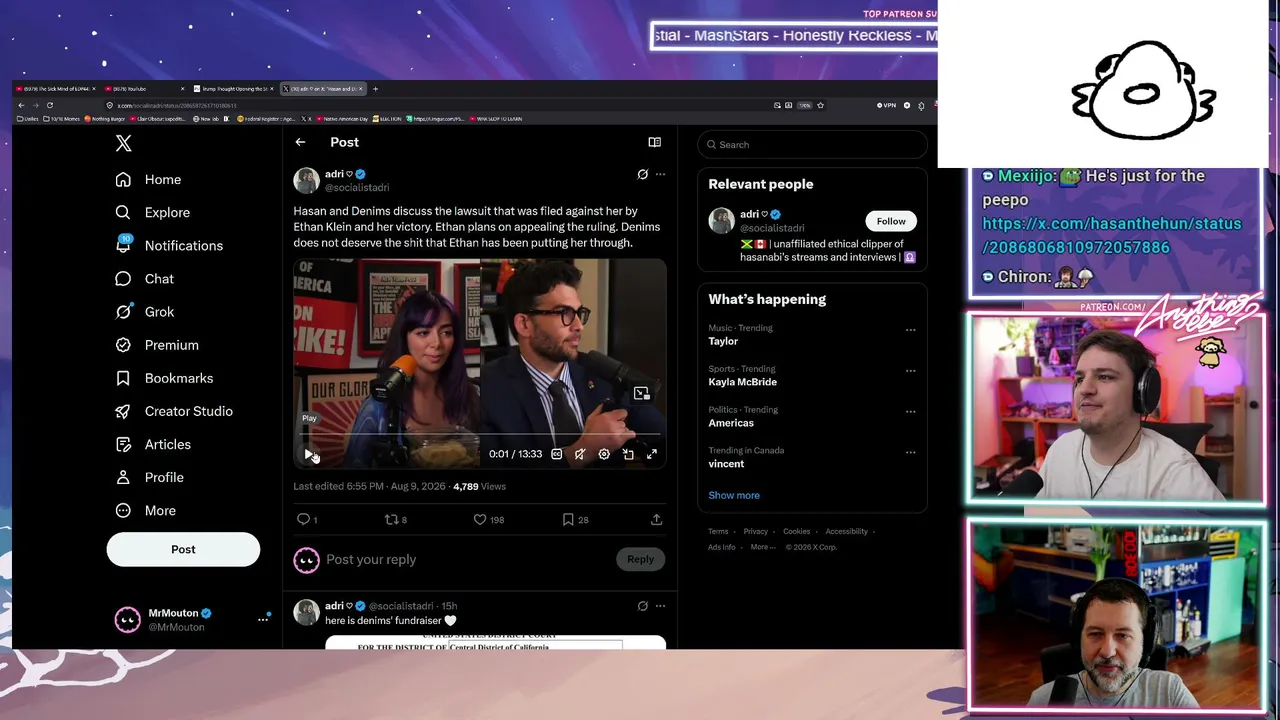The height and width of the screenshot is (720, 1280).
Task: Click the Reply button
Action: point(640,559)
